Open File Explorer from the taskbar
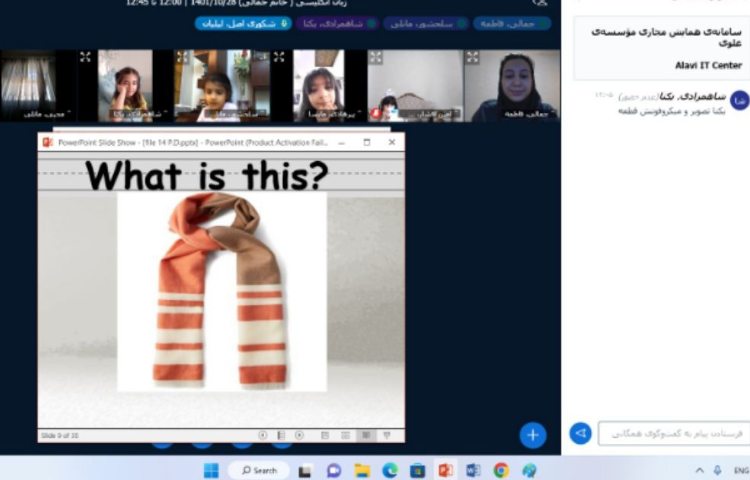This screenshot has height=480, width=750. click(x=362, y=471)
